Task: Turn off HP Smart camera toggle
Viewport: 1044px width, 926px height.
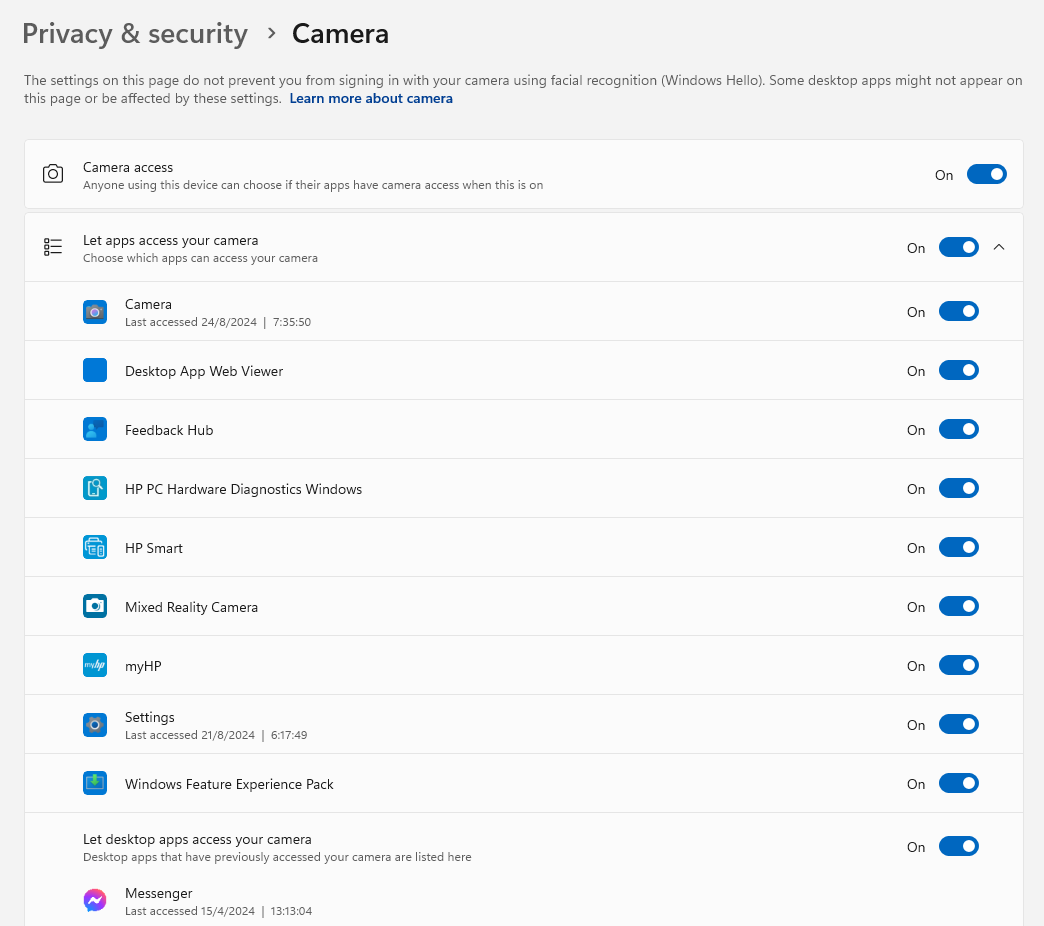Action: [958, 547]
